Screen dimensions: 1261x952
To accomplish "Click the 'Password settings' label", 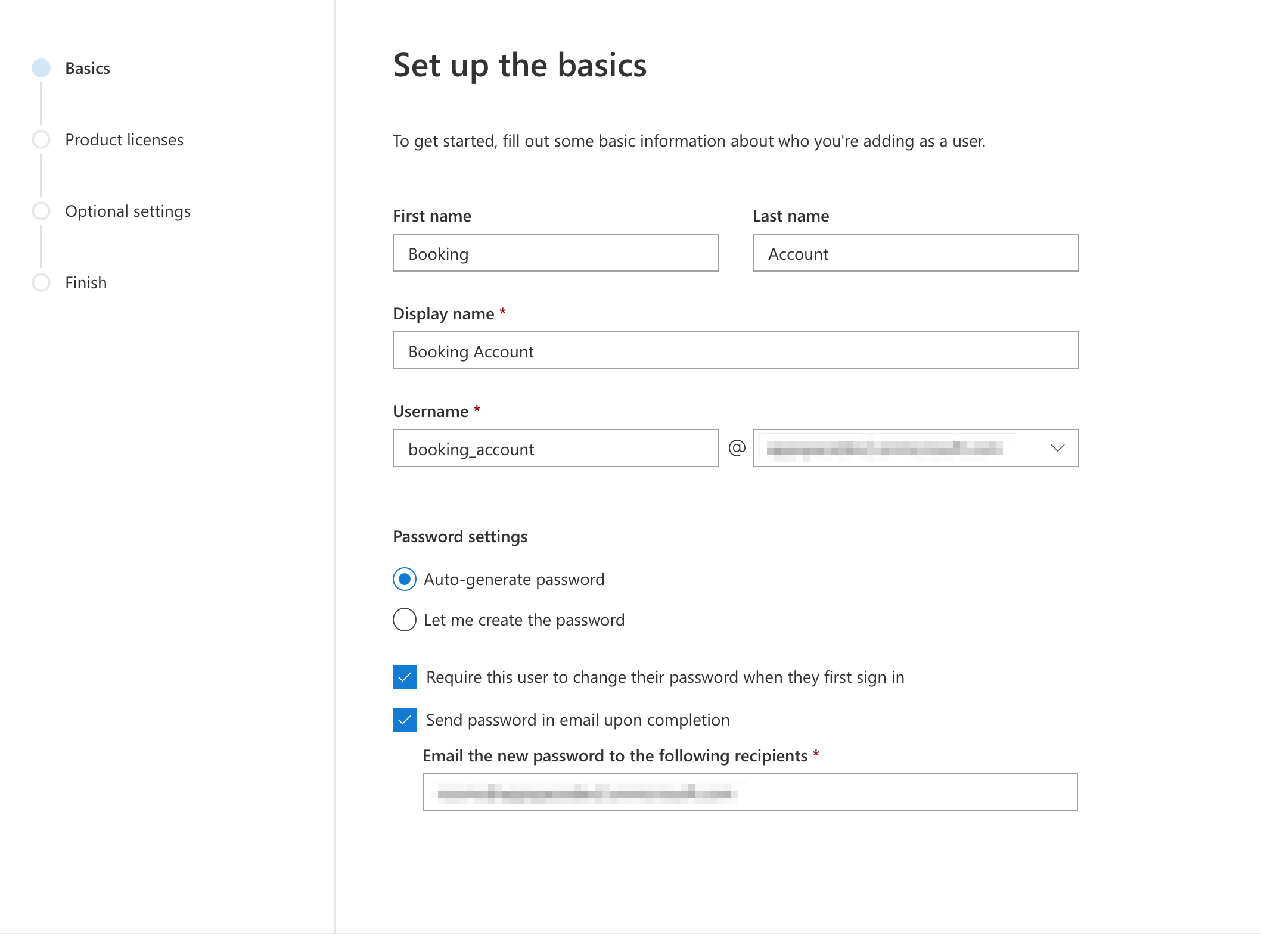I will click(x=460, y=537).
